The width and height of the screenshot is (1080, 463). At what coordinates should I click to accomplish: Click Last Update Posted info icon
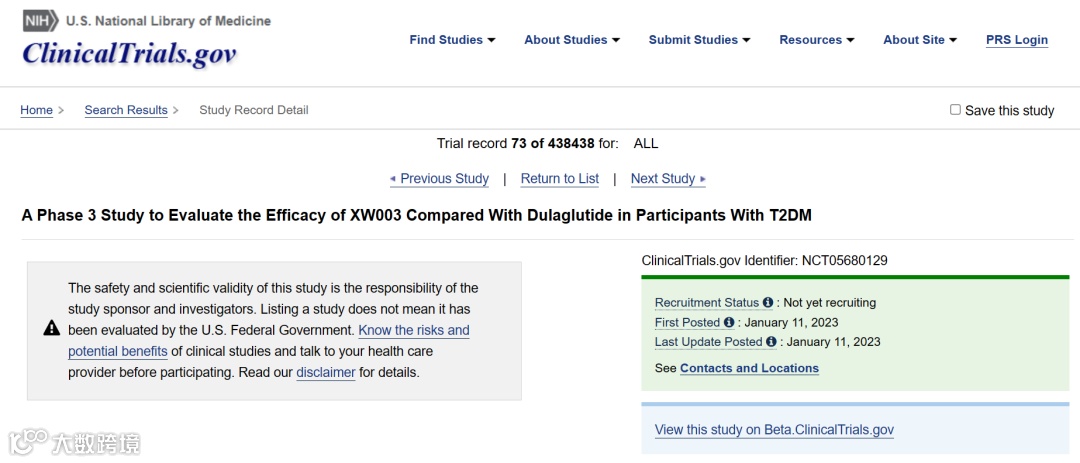[771, 341]
